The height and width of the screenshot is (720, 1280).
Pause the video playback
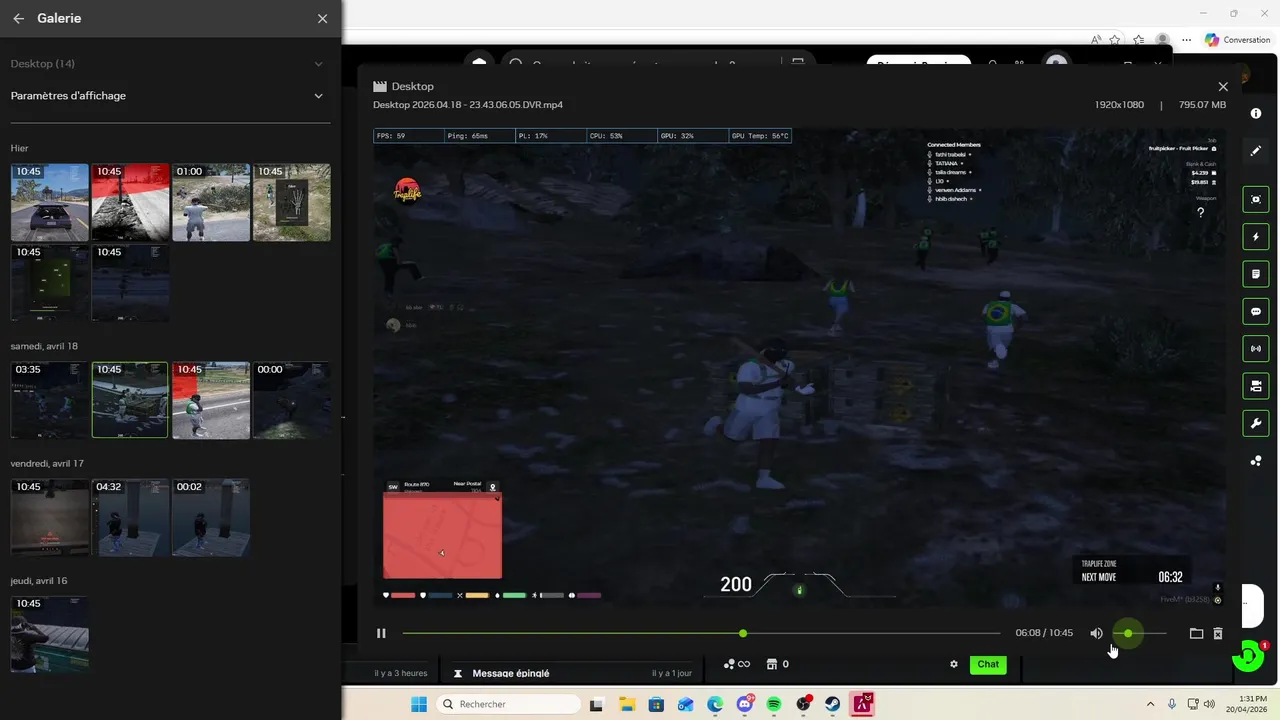coord(381,633)
